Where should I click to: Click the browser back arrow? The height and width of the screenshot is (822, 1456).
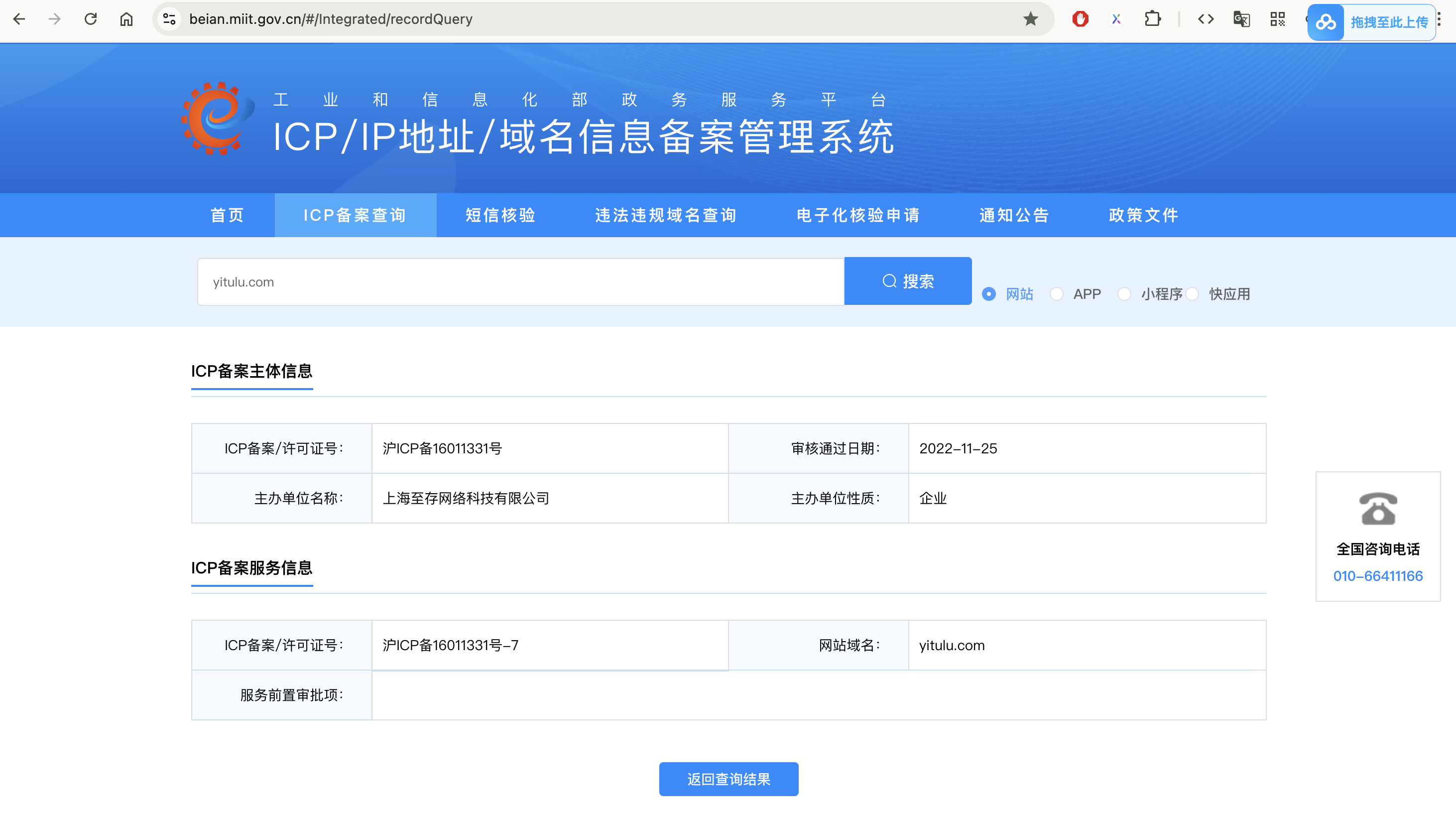(19, 19)
